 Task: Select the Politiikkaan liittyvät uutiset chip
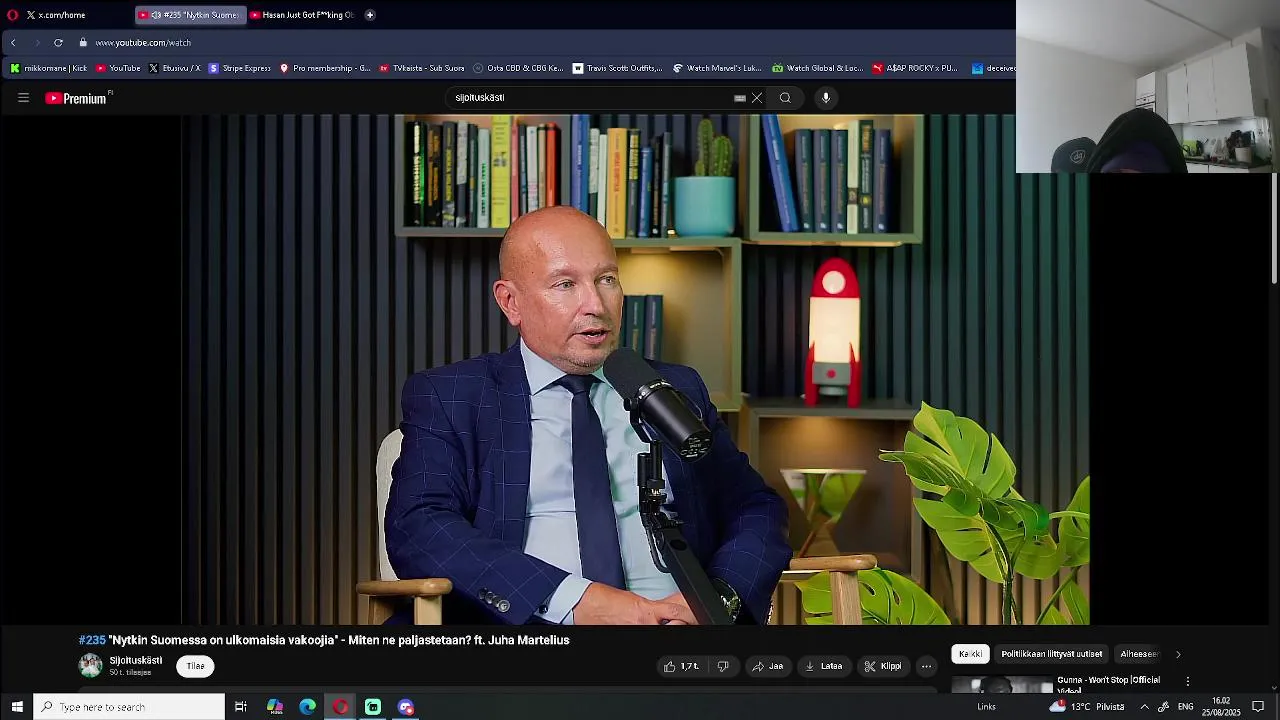pos(1052,654)
